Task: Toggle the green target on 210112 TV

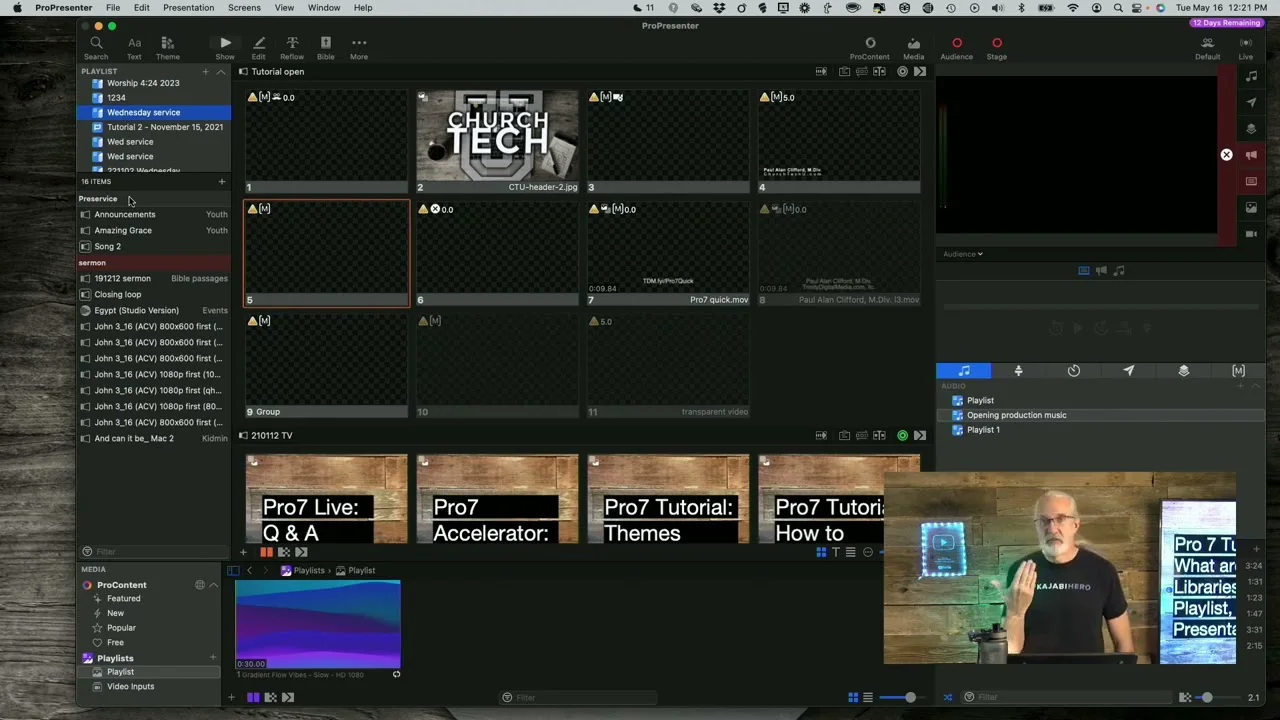Action: point(902,436)
